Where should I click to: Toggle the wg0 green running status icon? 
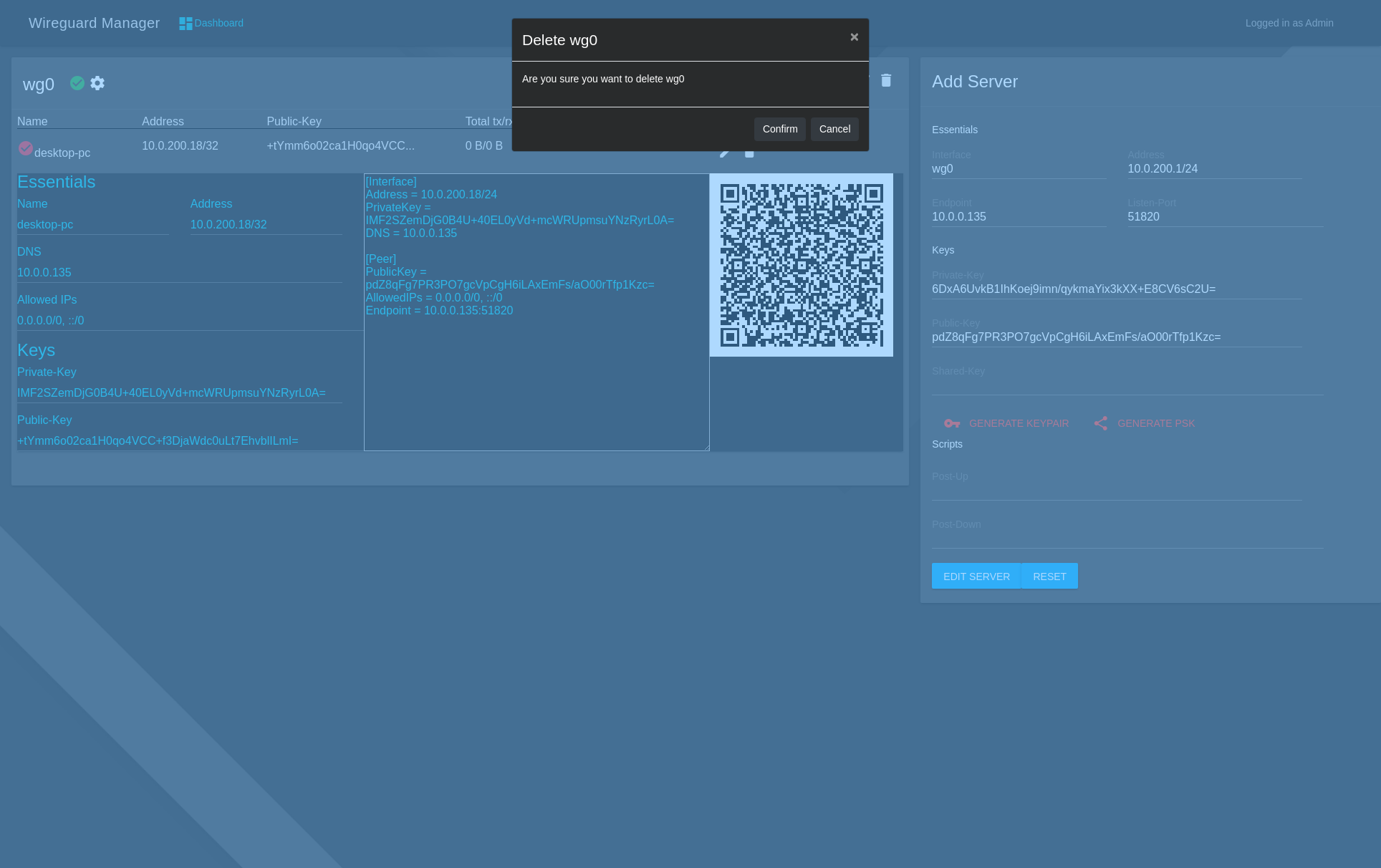point(77,83)
